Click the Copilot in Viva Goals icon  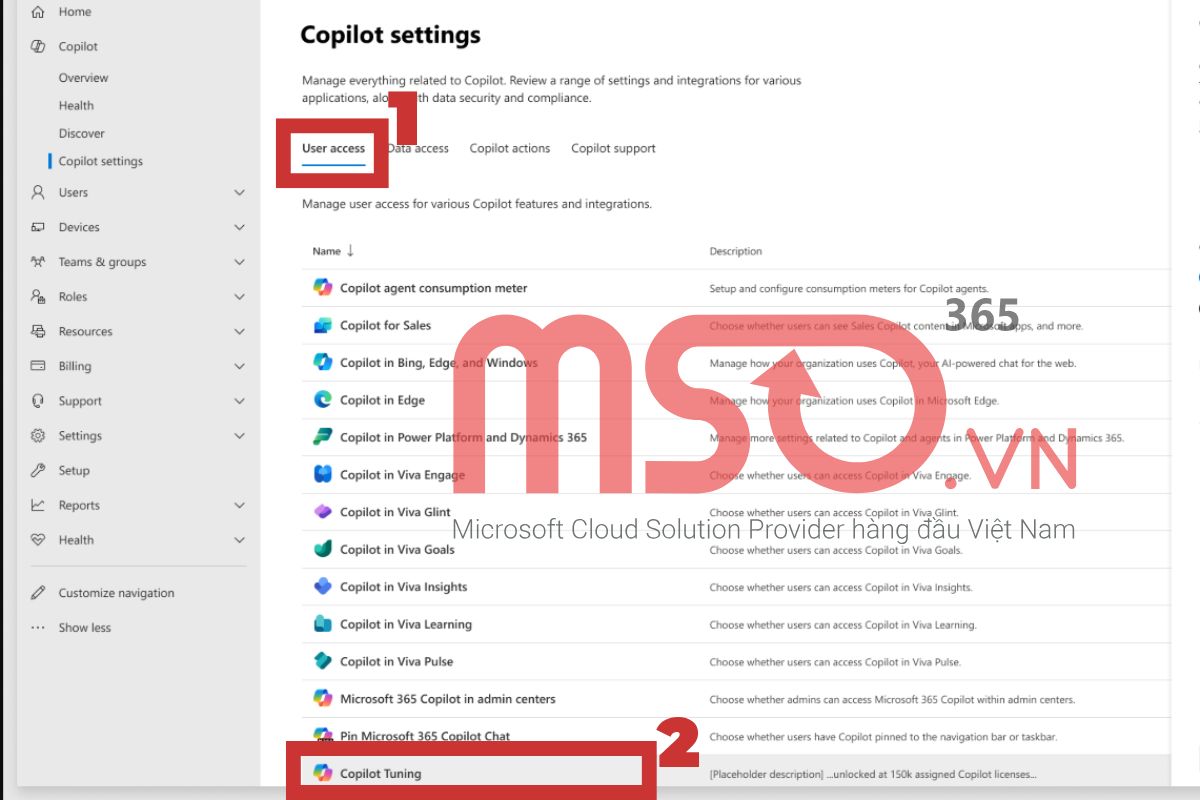tap(322, 549)
